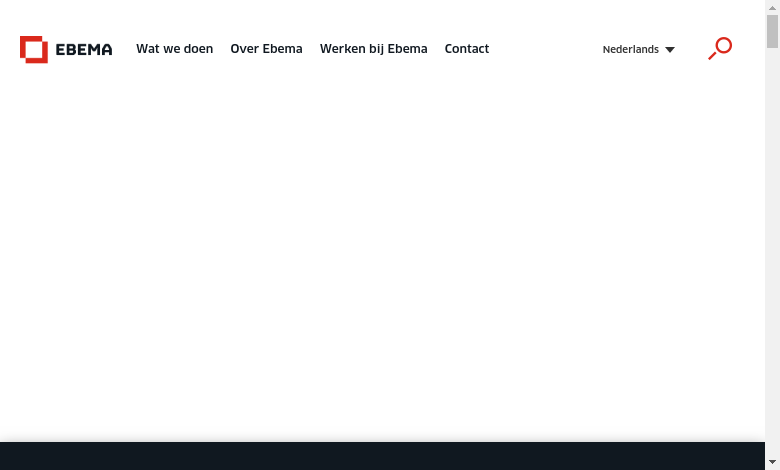Open the Wat we doen menu

[x=174, y=49]
